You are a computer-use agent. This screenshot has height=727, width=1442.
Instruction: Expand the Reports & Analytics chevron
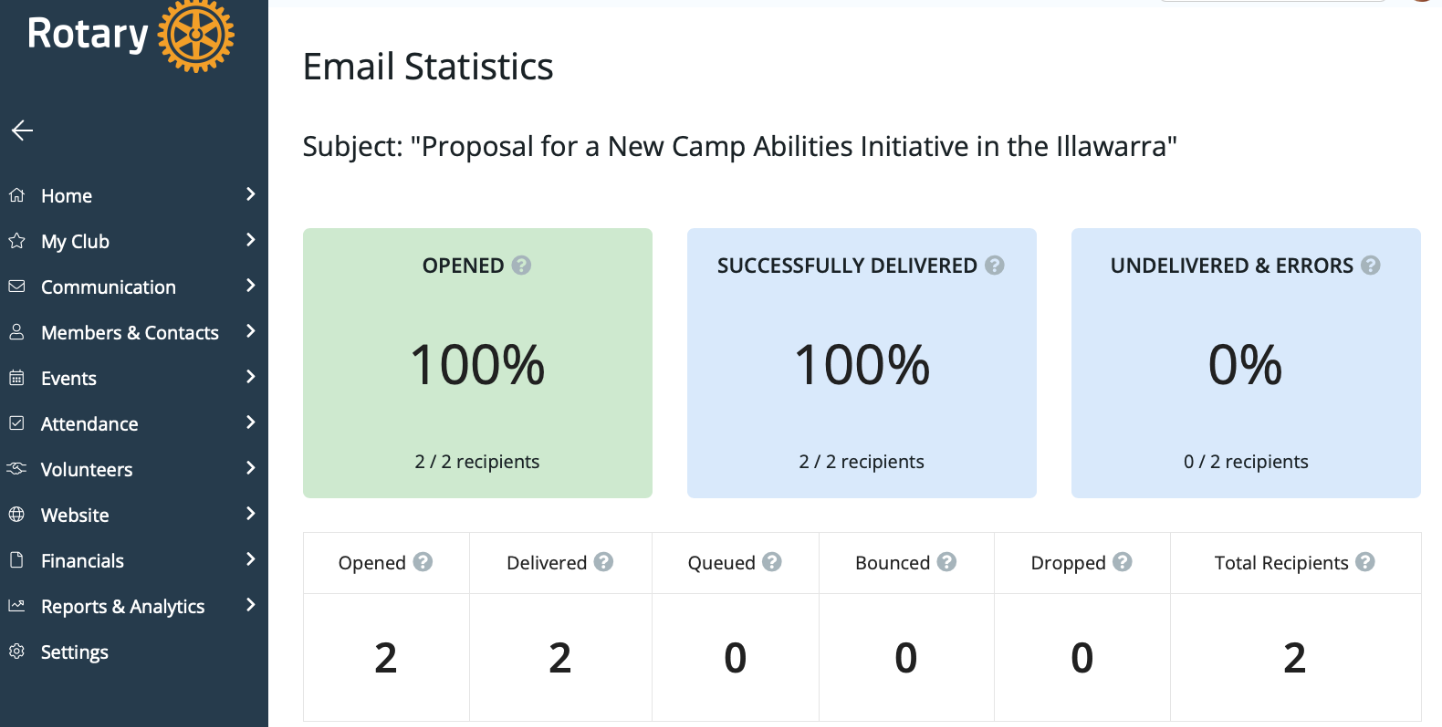click(x=251, y=605)
